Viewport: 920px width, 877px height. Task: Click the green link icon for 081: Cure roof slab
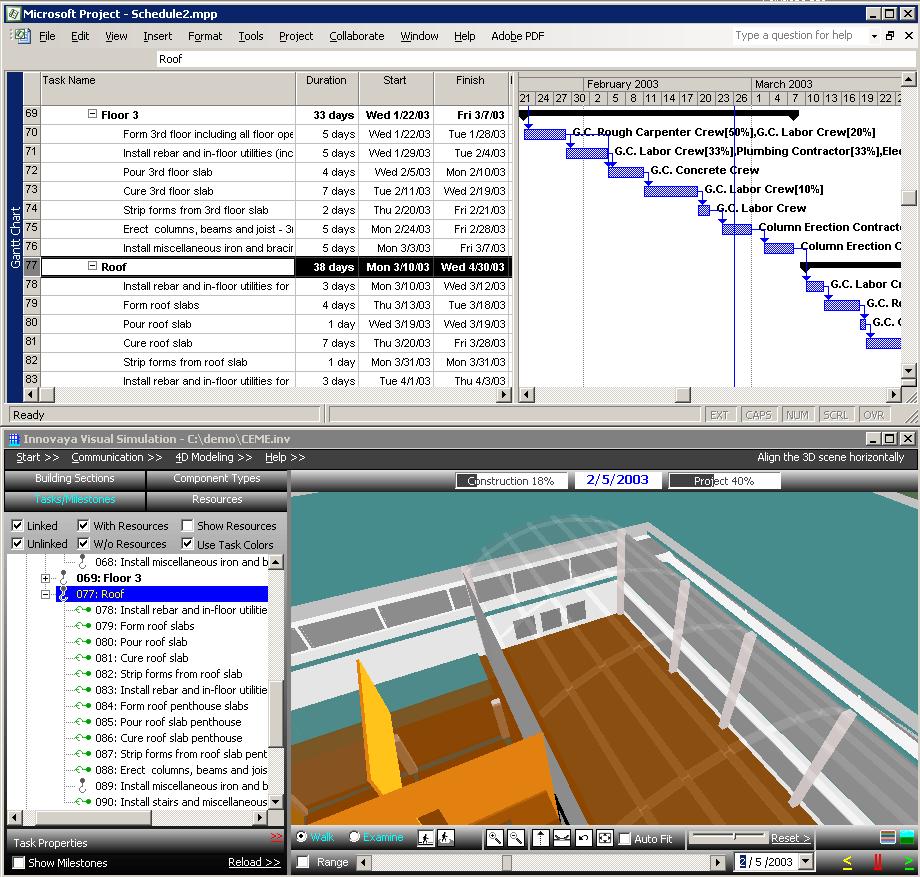click(x=83, y=658)
